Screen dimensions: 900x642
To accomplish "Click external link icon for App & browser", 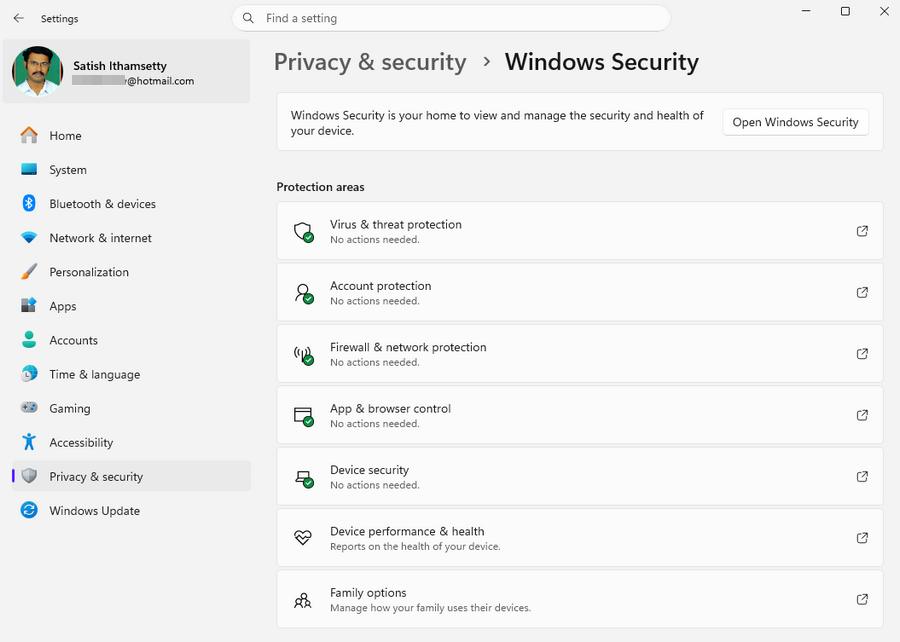I will point(862,415).
